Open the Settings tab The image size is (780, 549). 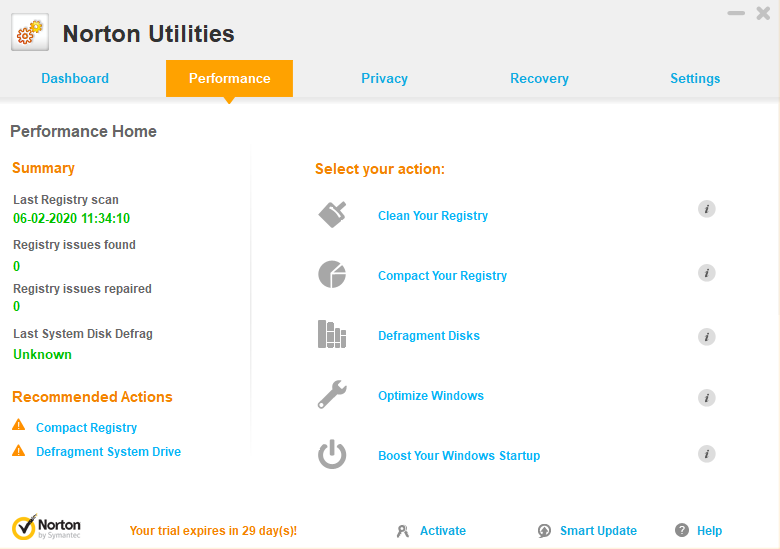tap(695, 79)
